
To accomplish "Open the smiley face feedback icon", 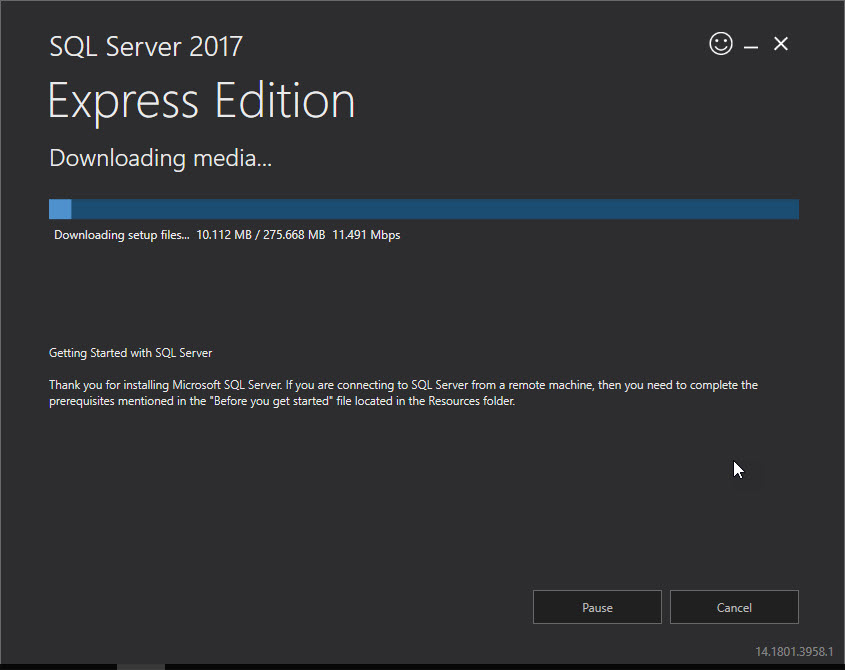I will 721,44.
